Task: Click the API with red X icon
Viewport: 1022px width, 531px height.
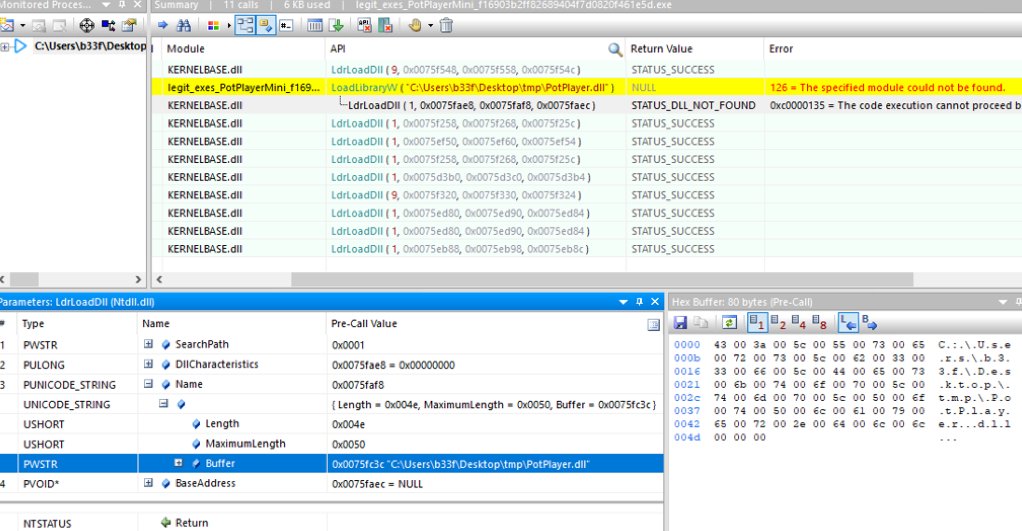Action: click(x=364, y=25)
